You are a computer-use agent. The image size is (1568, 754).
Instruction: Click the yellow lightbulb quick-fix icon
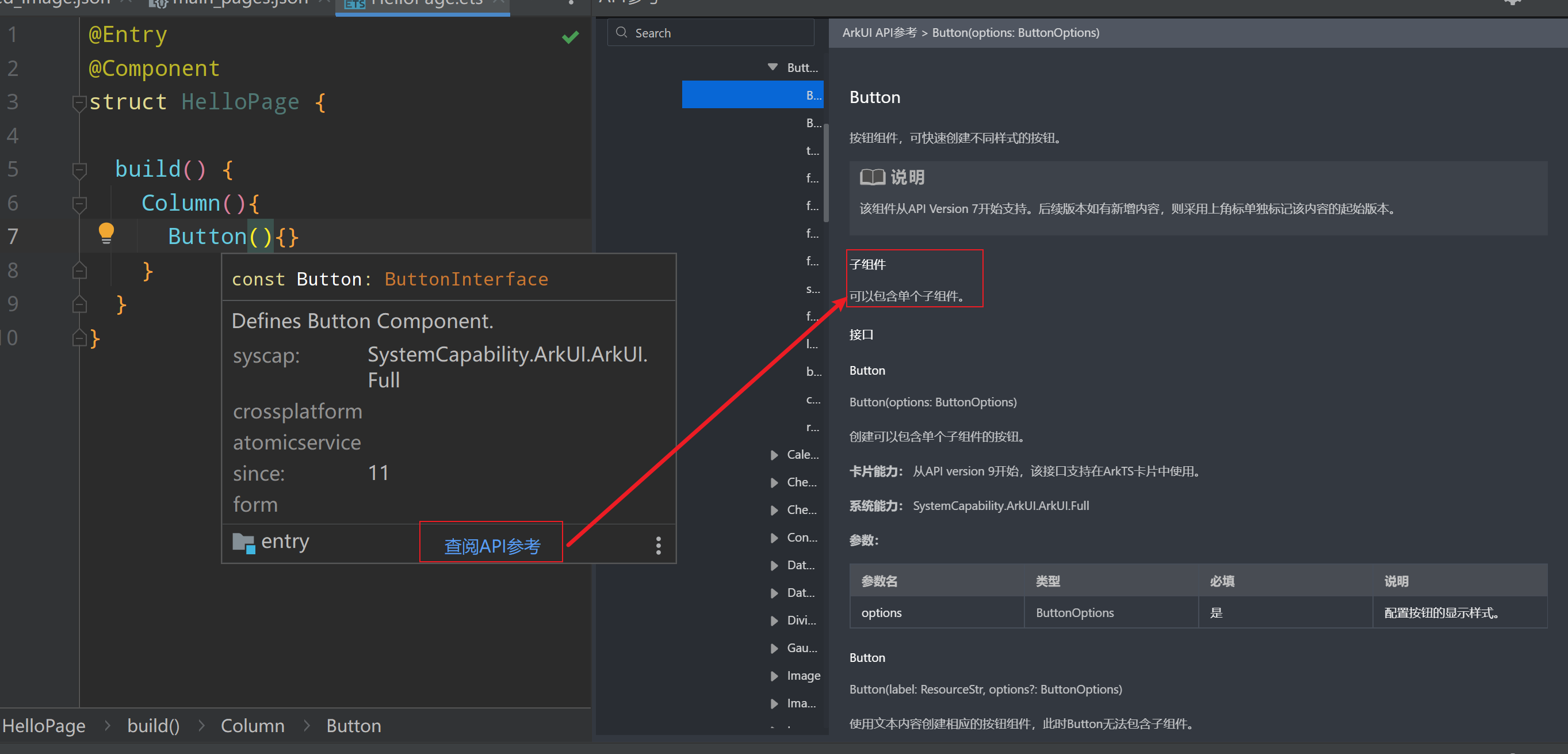[x=106, y=233]
